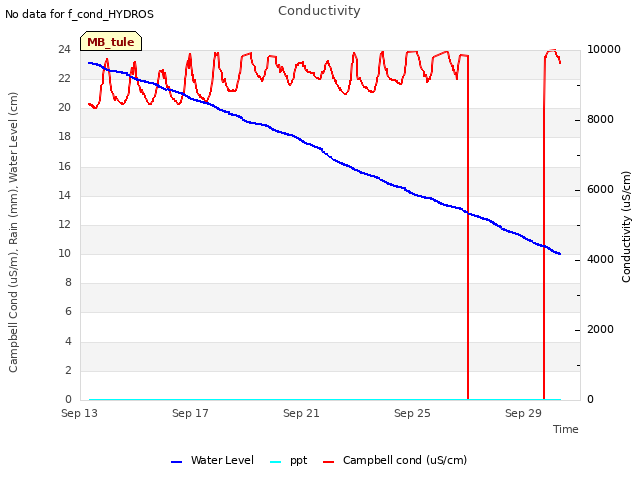Click the 6000 right-axis tick label

click(x=600, y=190)
